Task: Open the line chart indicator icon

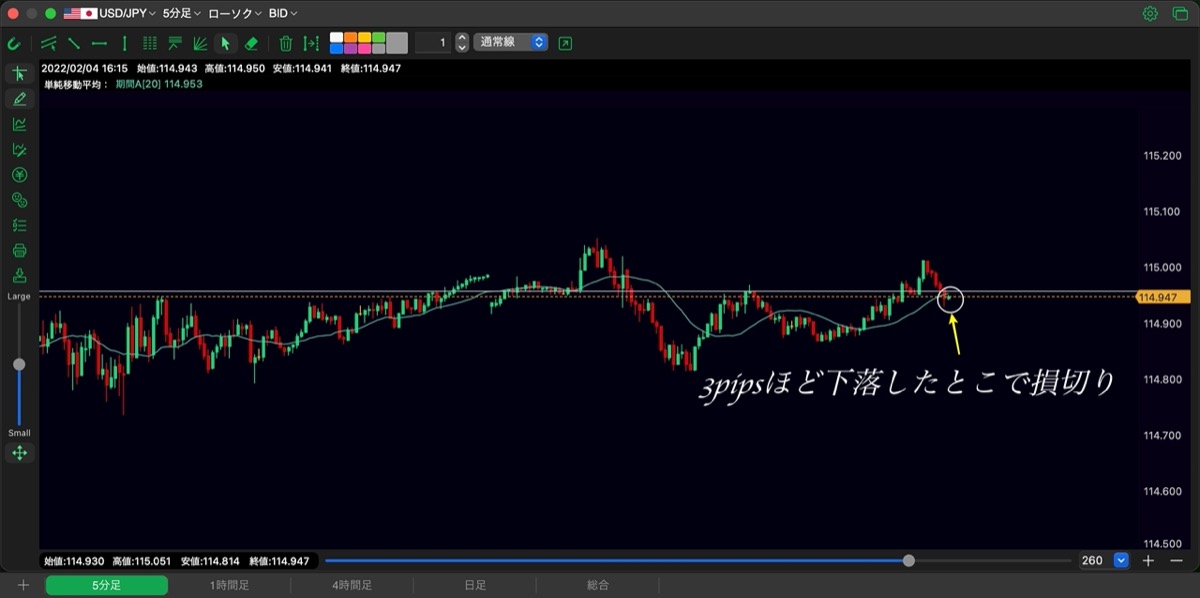Action: click(x=19, y=125)
